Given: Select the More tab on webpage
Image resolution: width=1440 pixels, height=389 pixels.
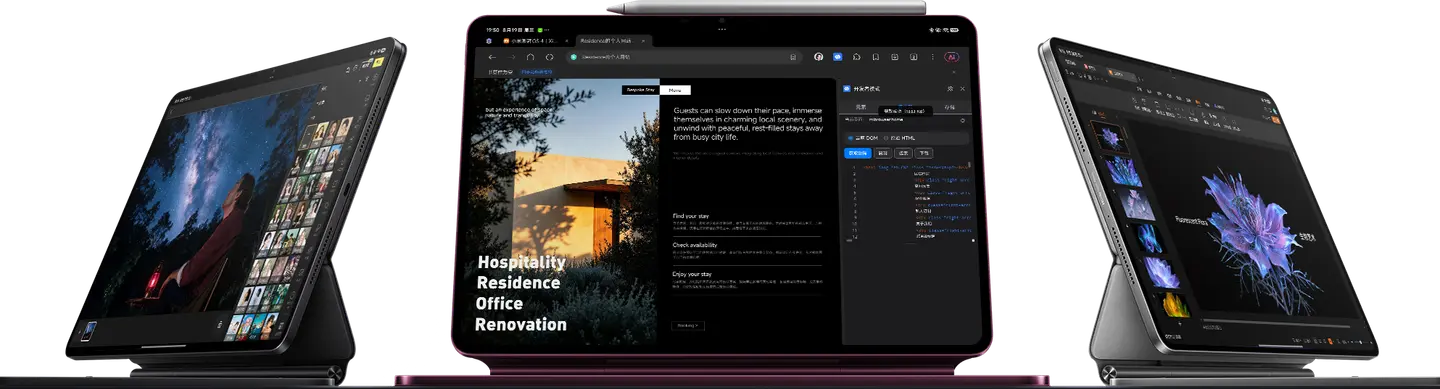Looking at the screenshot, I should click(x=675, y=90).
